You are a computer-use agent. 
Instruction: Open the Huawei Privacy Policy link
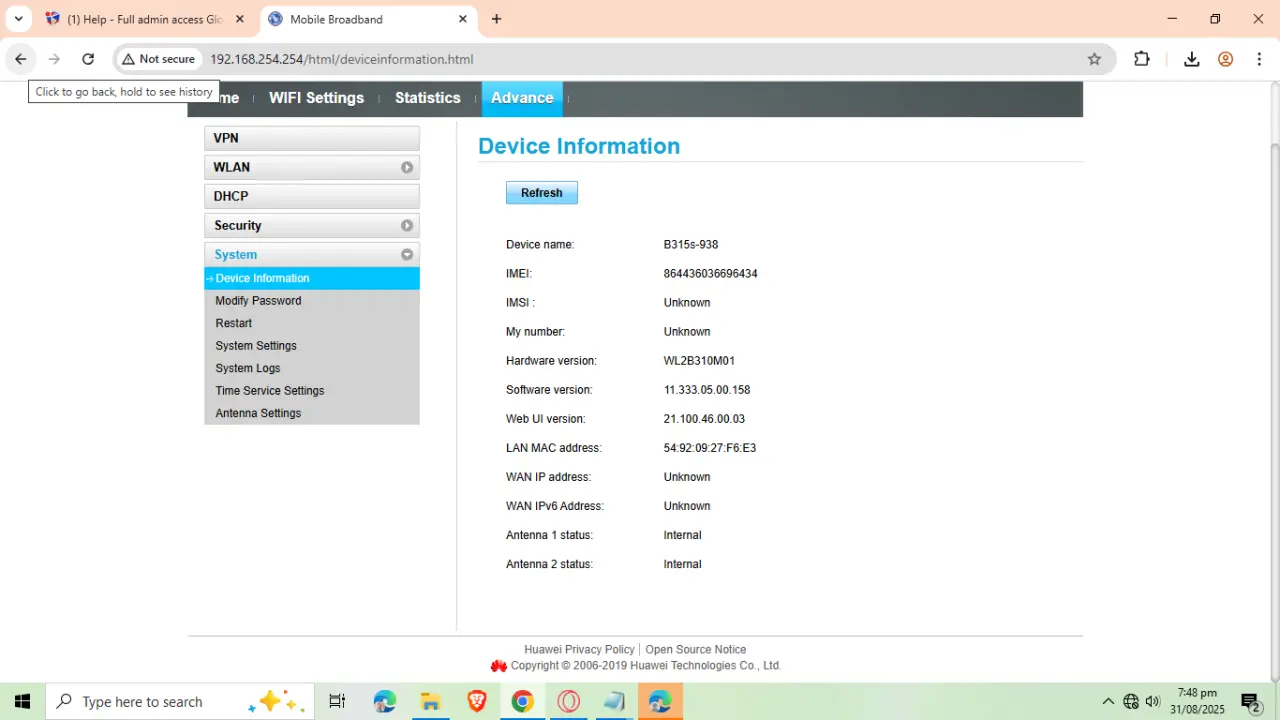(579, 649)
